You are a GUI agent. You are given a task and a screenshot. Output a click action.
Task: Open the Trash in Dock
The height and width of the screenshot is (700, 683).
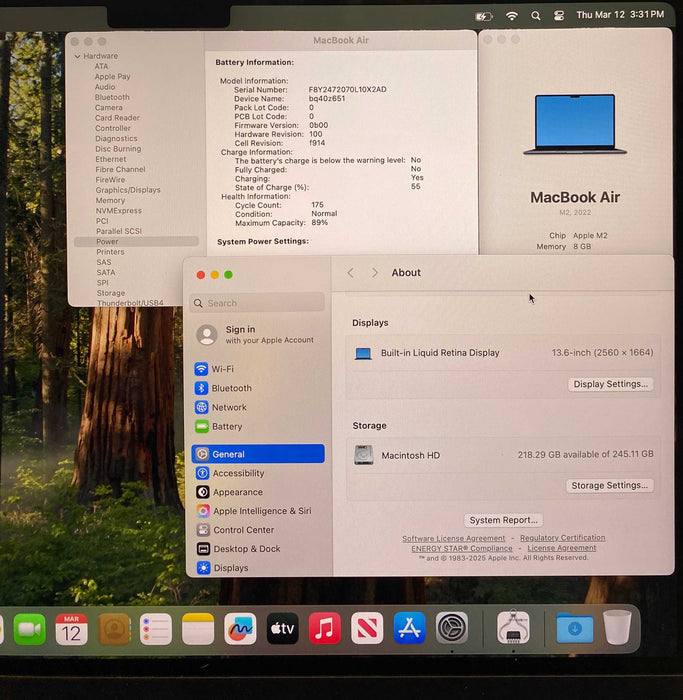[x=617, y=628]
